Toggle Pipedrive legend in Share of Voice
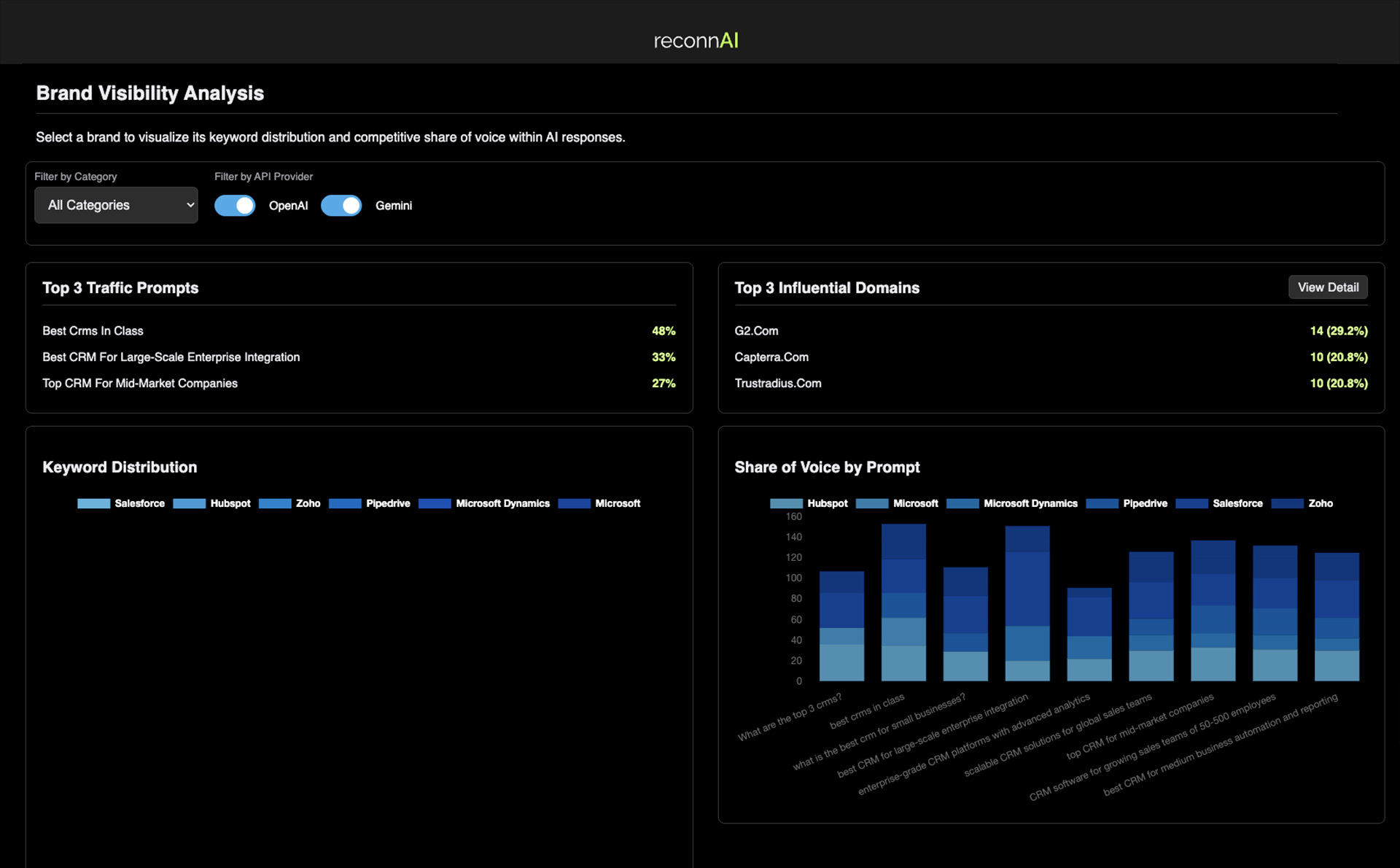Viewport: 1400px width, 868px height. [x=1127, y=503]
